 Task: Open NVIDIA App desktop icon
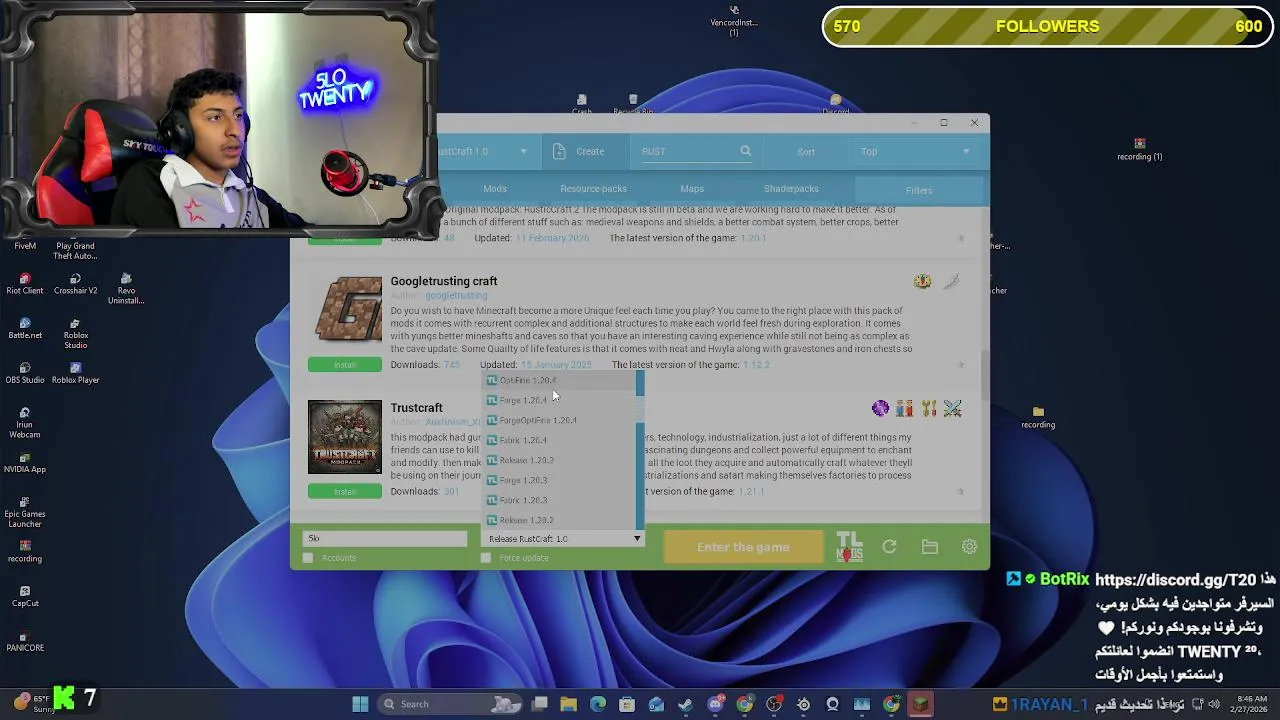coord(25,462)
